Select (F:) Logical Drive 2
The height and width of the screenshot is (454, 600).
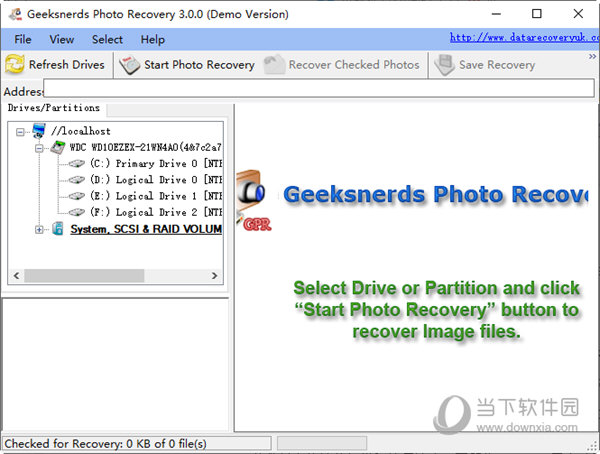click(x=156, y=212)
